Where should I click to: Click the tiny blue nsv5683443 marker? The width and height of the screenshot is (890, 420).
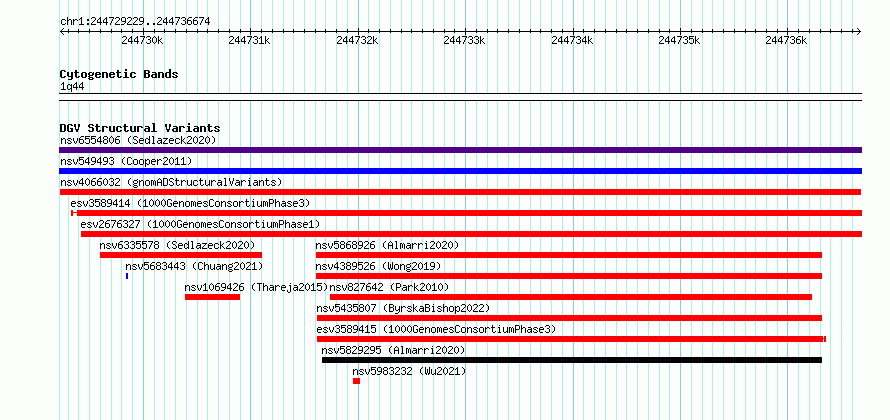click(x=127, y=276)
